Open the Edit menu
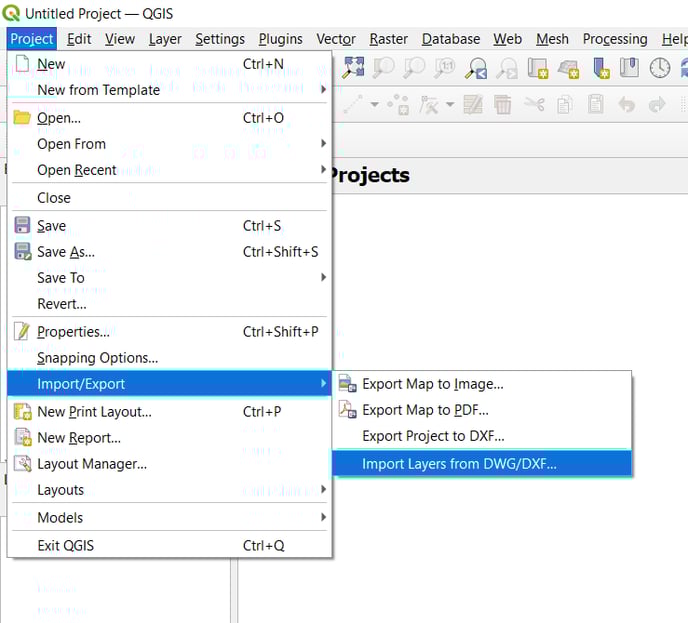The height and width of the screenshot is (623, 688). point(79,39)
